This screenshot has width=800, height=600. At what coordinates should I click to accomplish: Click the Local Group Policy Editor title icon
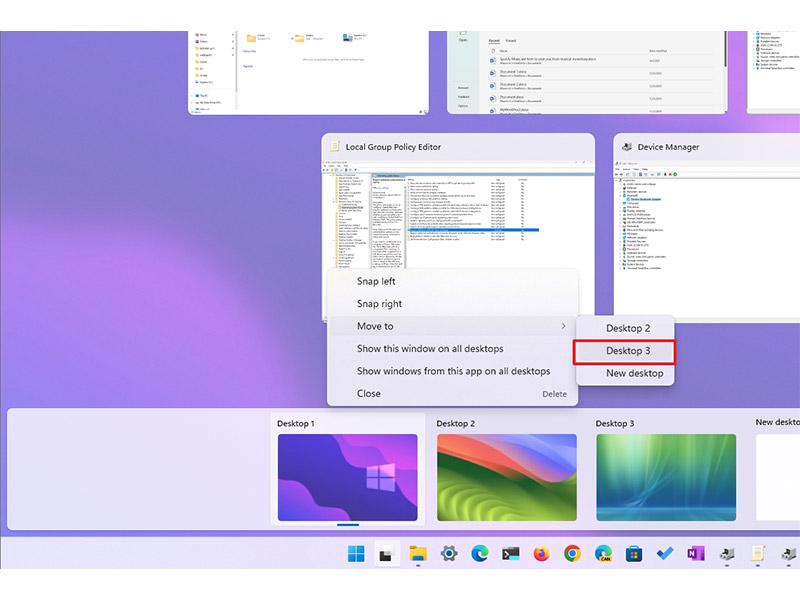point(335,146)
